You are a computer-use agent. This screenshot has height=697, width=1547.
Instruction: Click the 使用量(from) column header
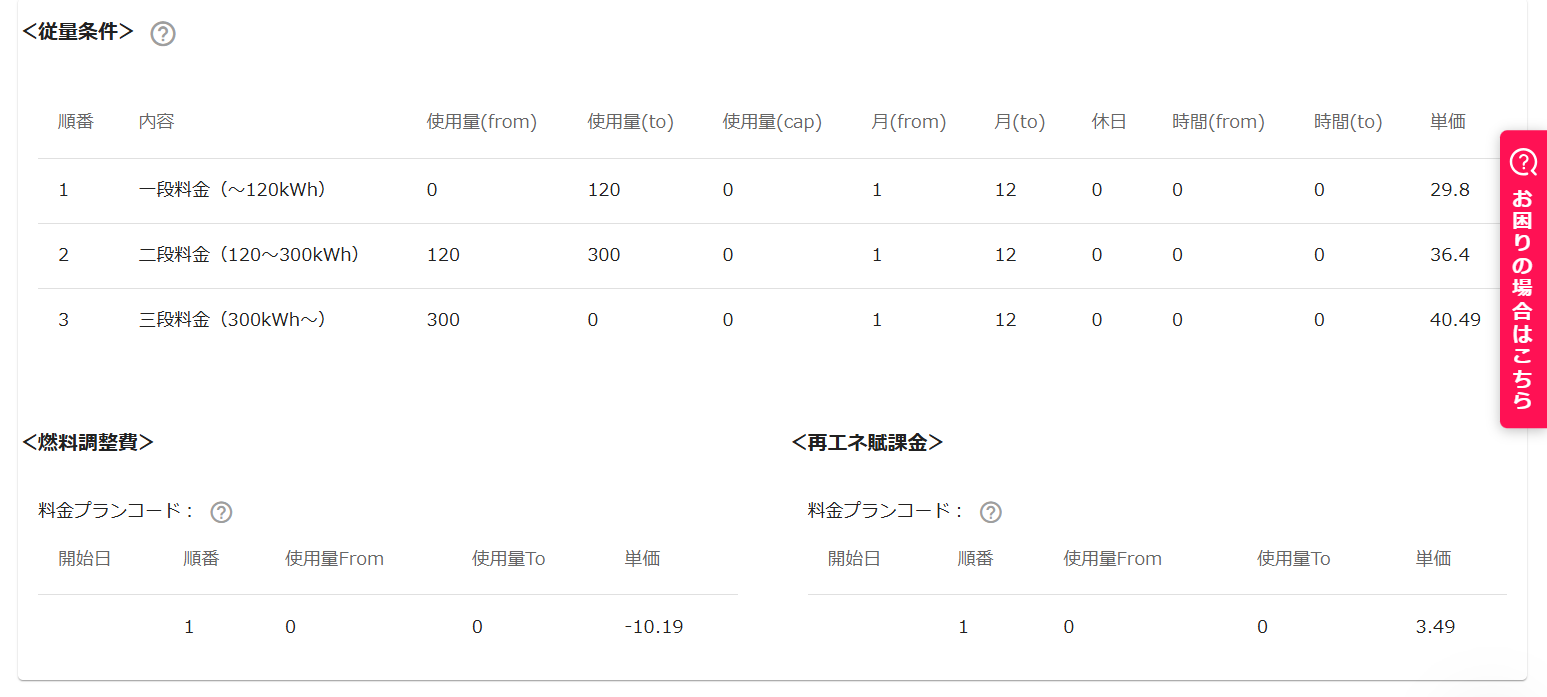point(482,122)
